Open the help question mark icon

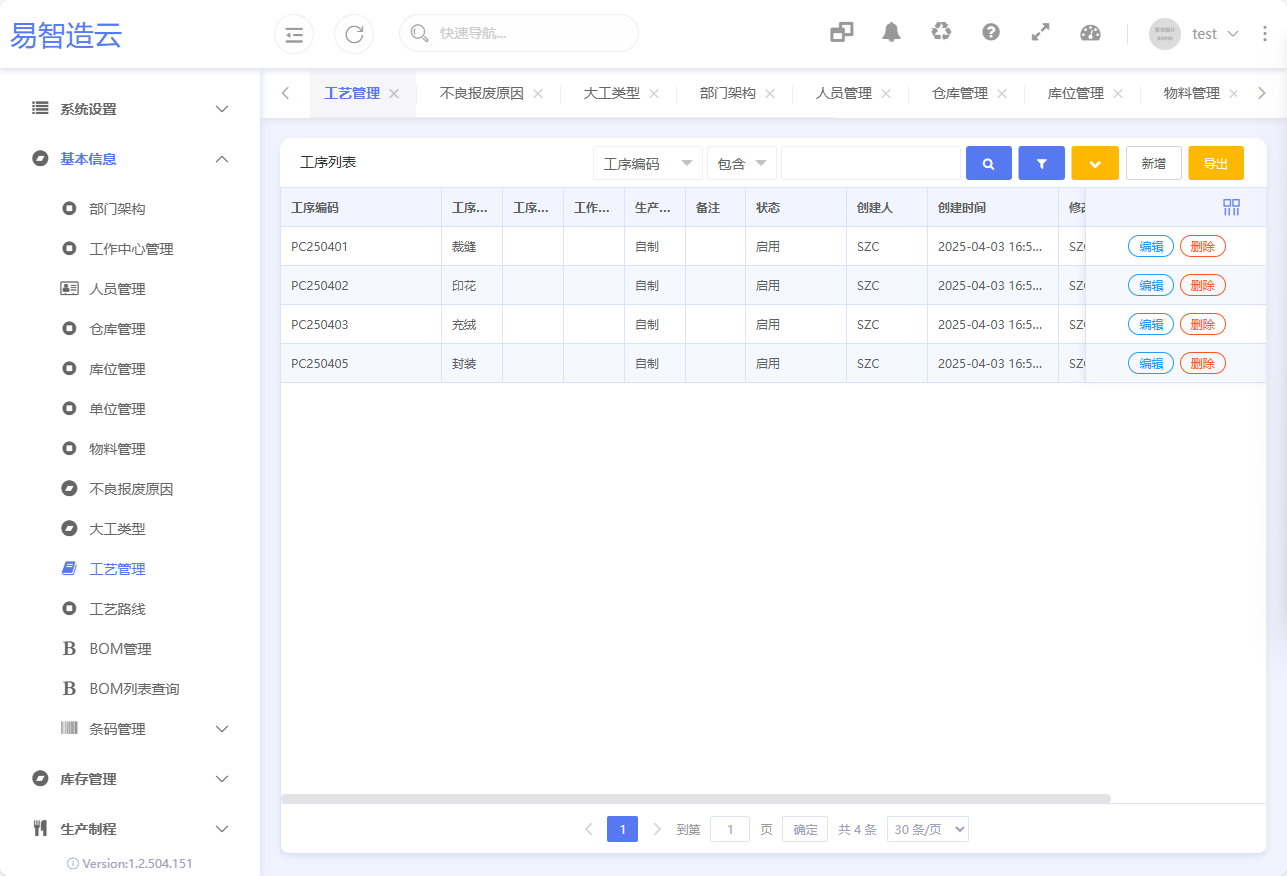(991, 33)
